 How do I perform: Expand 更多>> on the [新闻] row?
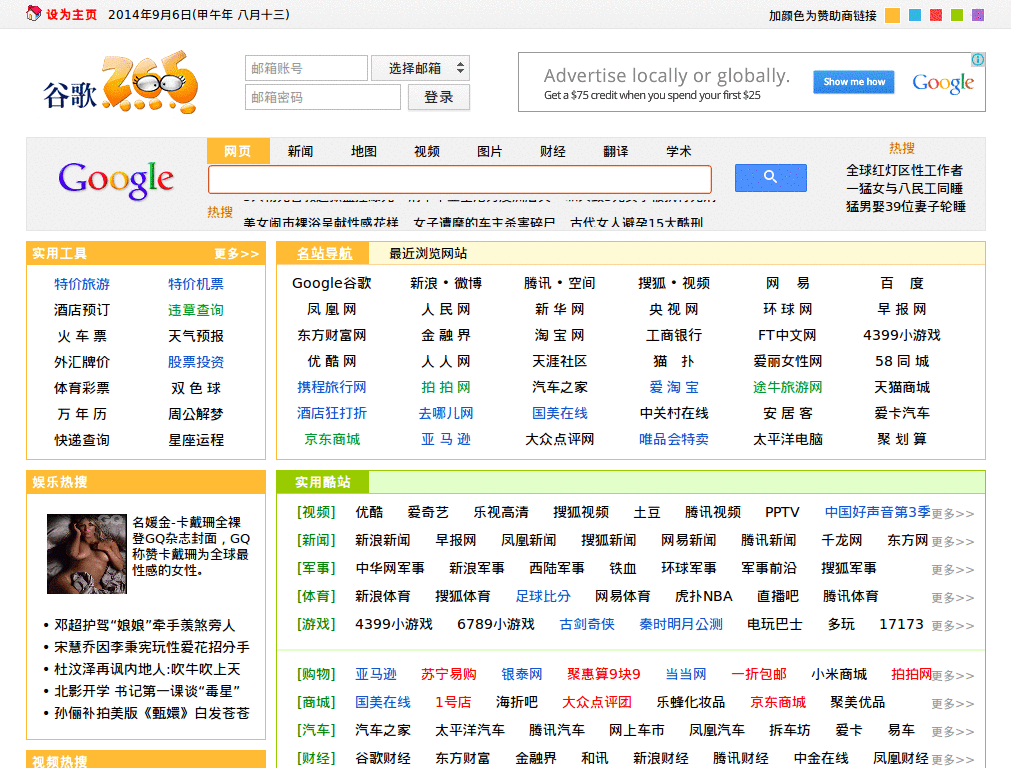(953, 541)
